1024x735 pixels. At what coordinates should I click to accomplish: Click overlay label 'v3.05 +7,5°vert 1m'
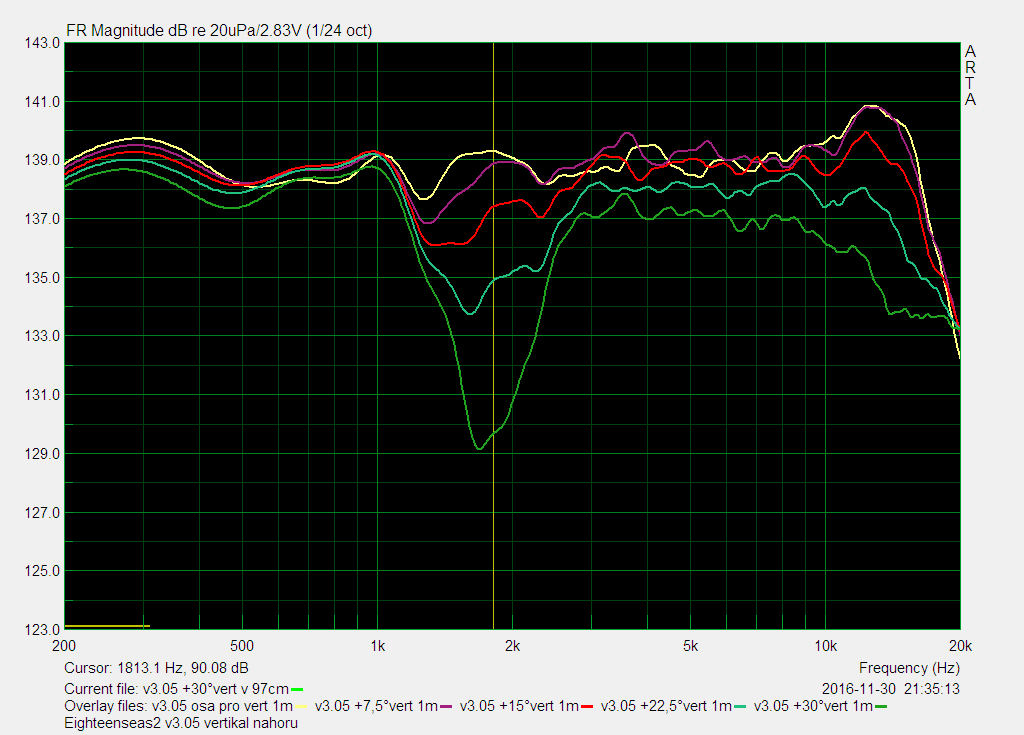click(376, 706)
